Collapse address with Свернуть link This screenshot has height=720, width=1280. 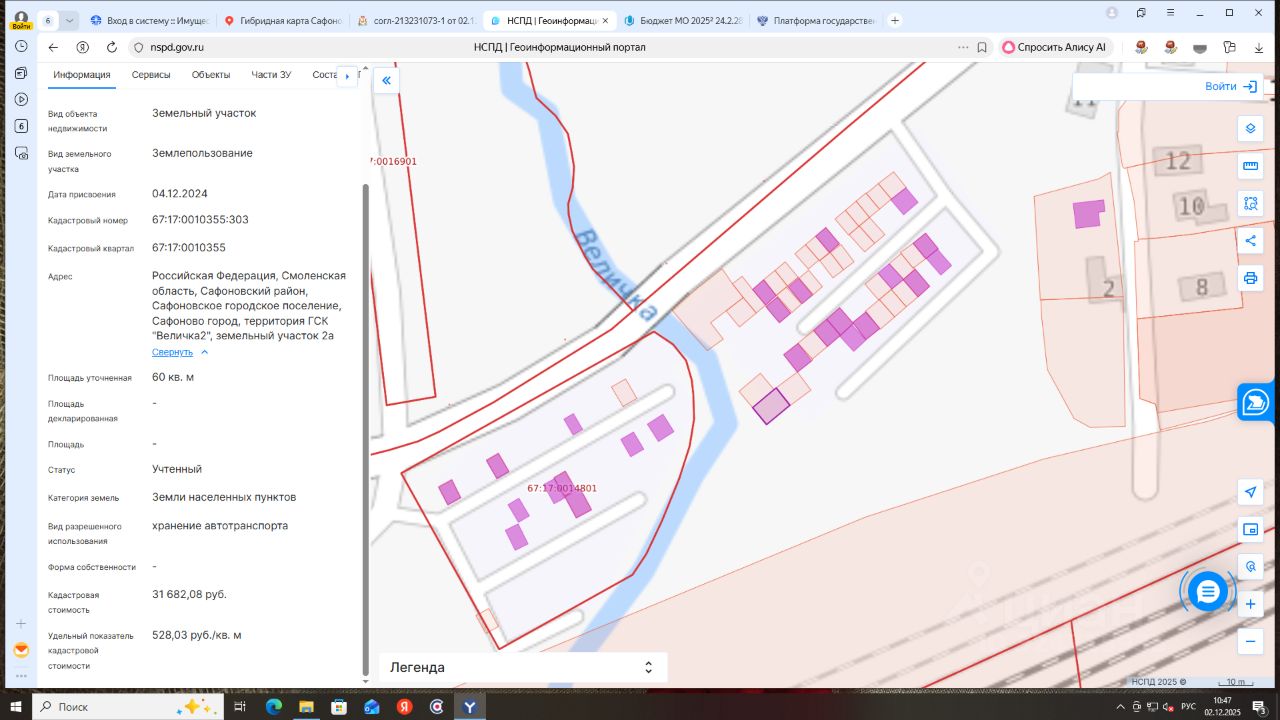coord(173,352)
